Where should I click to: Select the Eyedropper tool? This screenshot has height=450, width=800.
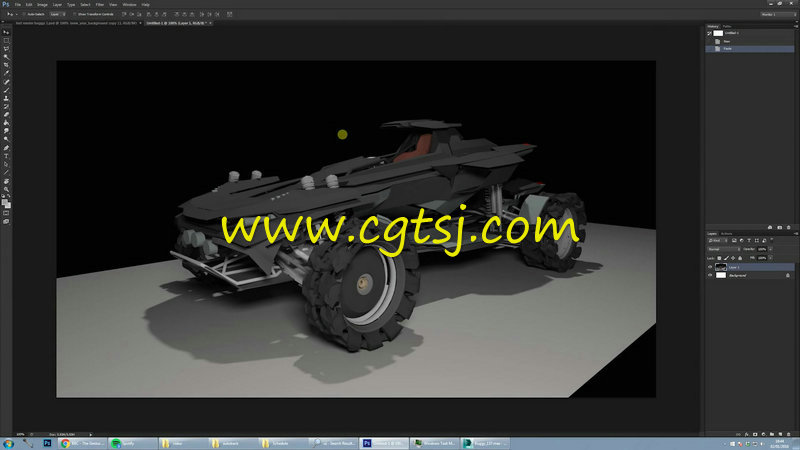[6, 73]
